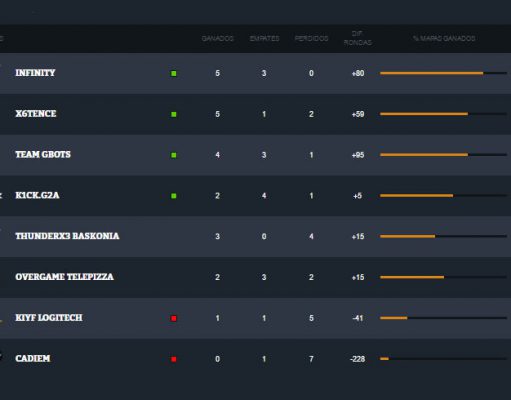511x400 pixels.
Task: Click K1CK.G2A's maps-won progress bar
Action: [x=443, y=196]
